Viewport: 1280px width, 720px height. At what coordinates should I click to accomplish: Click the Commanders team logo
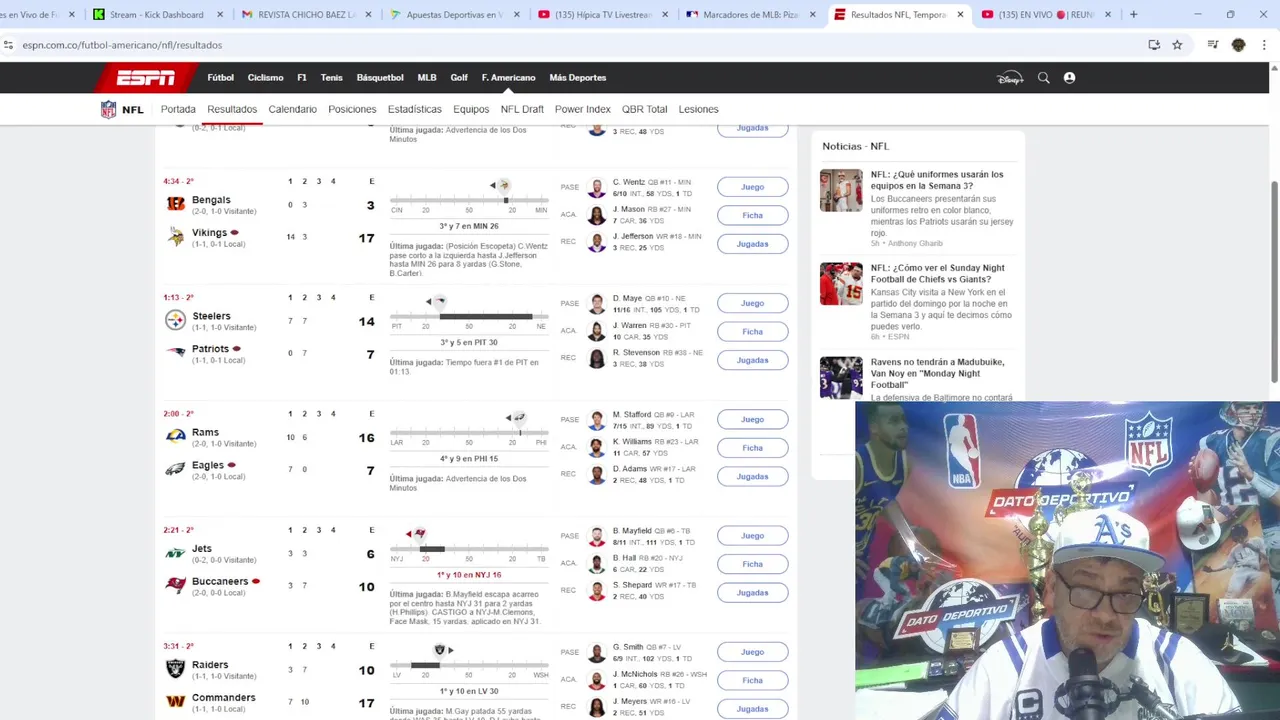tap(175, 701)
